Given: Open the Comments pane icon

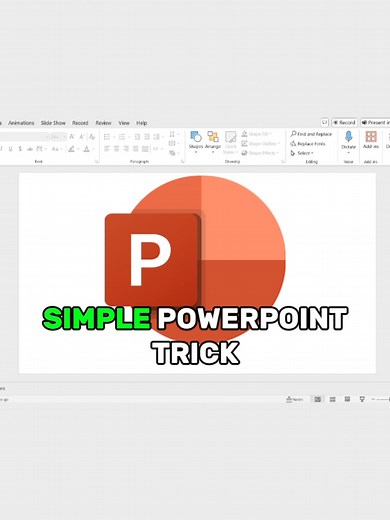Looking at the screenshot, I should tap(324, 123).
